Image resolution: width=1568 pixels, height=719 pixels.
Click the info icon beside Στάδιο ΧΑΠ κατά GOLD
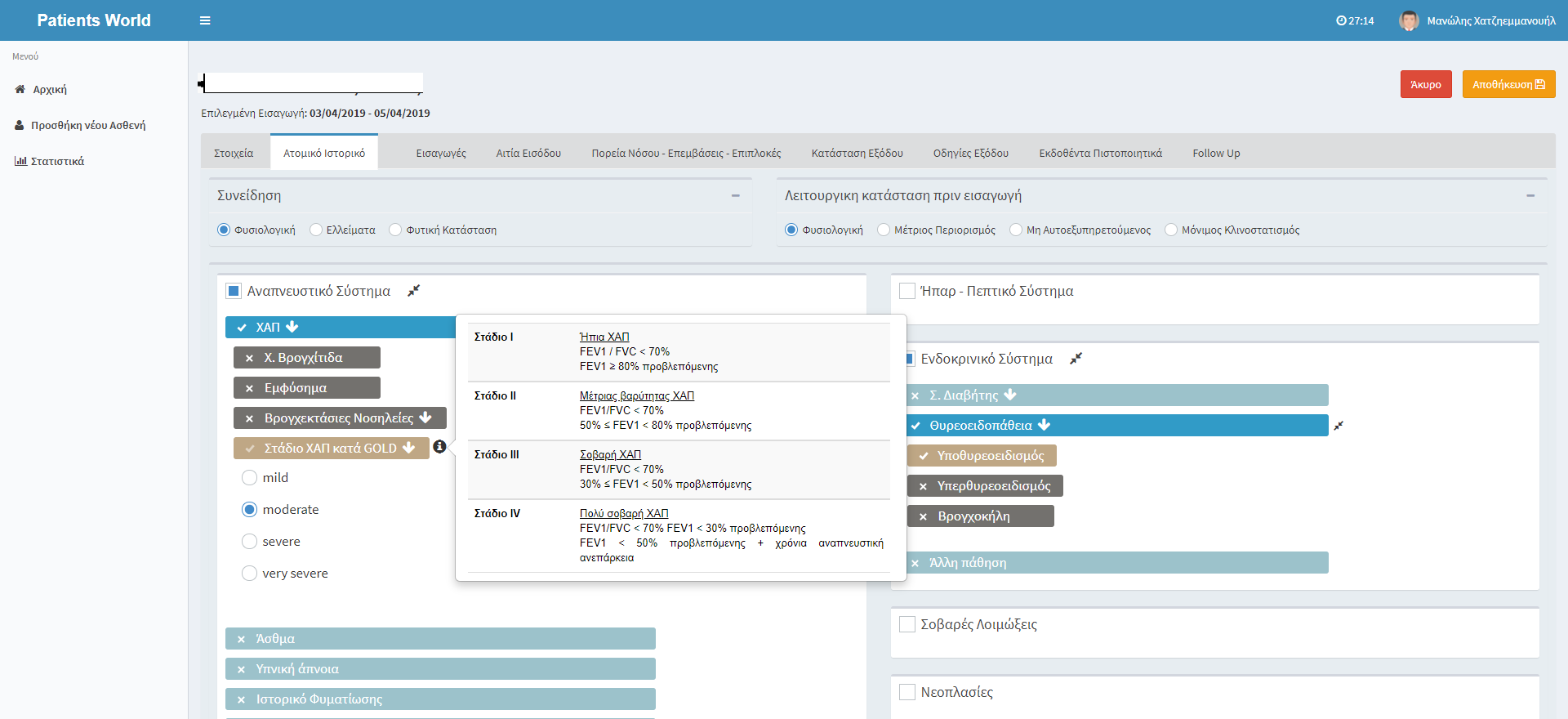tap(439, 447)
